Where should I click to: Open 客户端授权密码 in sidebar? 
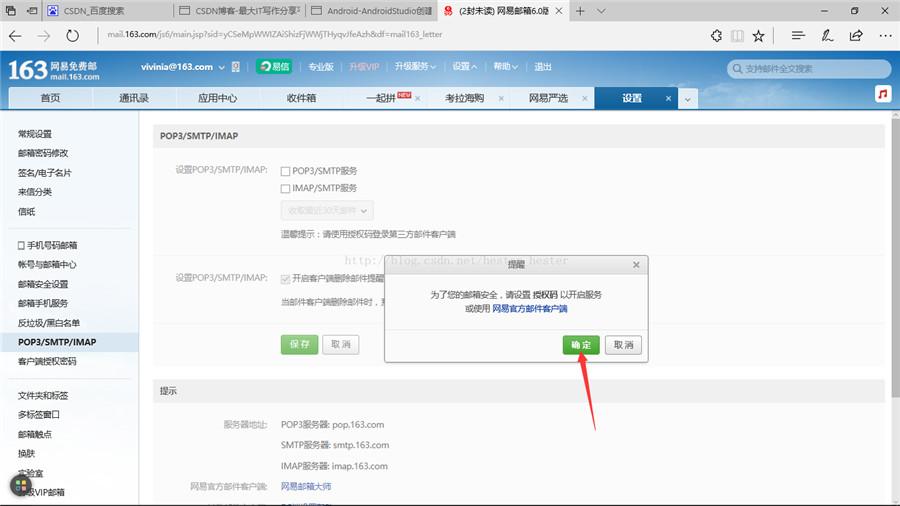click(x=47, y=361)
